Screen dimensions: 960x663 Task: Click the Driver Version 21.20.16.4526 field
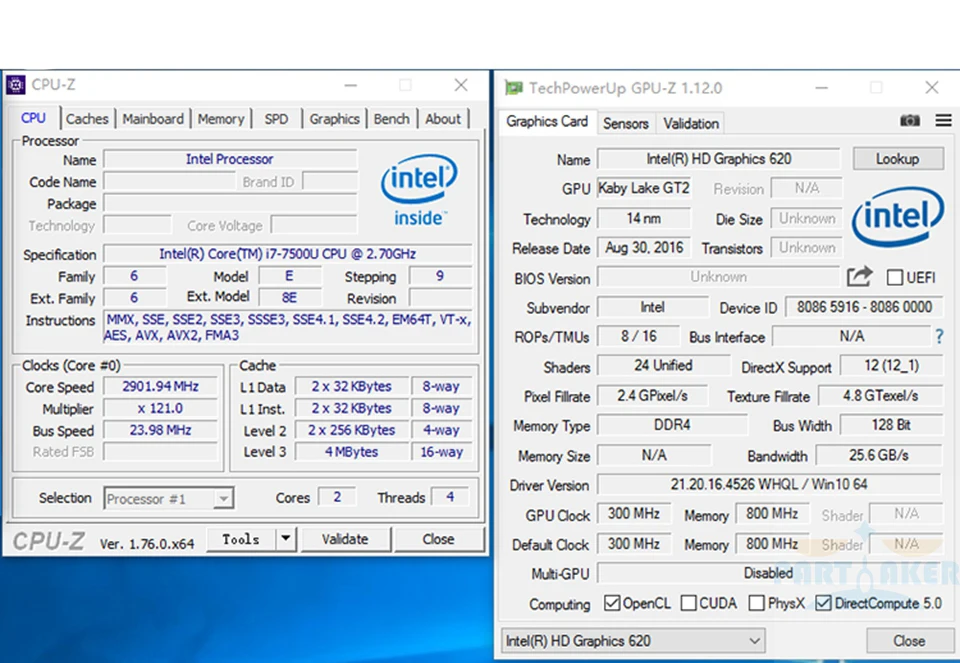pos(769,484)
